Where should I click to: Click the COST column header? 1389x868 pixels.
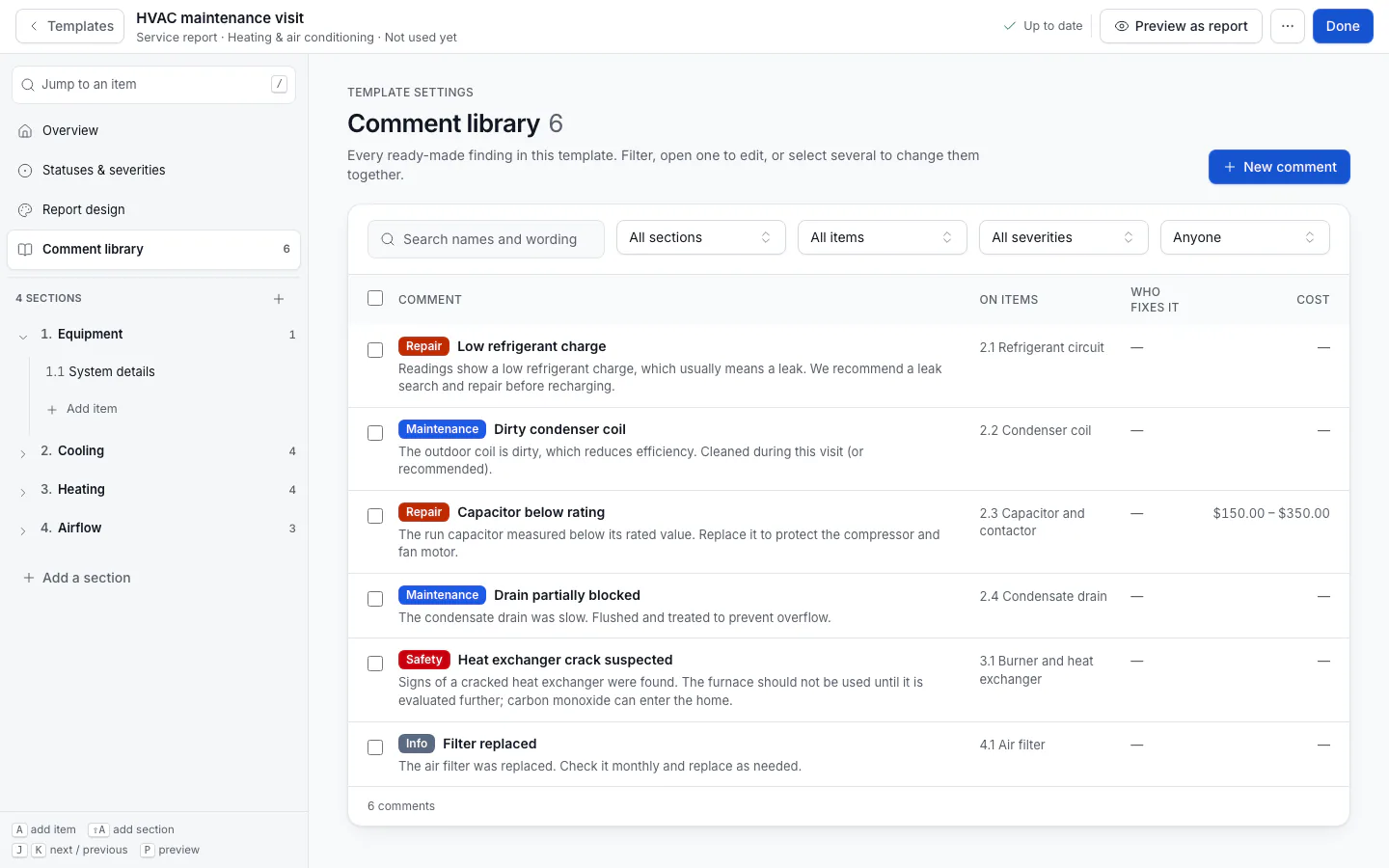1313,300
